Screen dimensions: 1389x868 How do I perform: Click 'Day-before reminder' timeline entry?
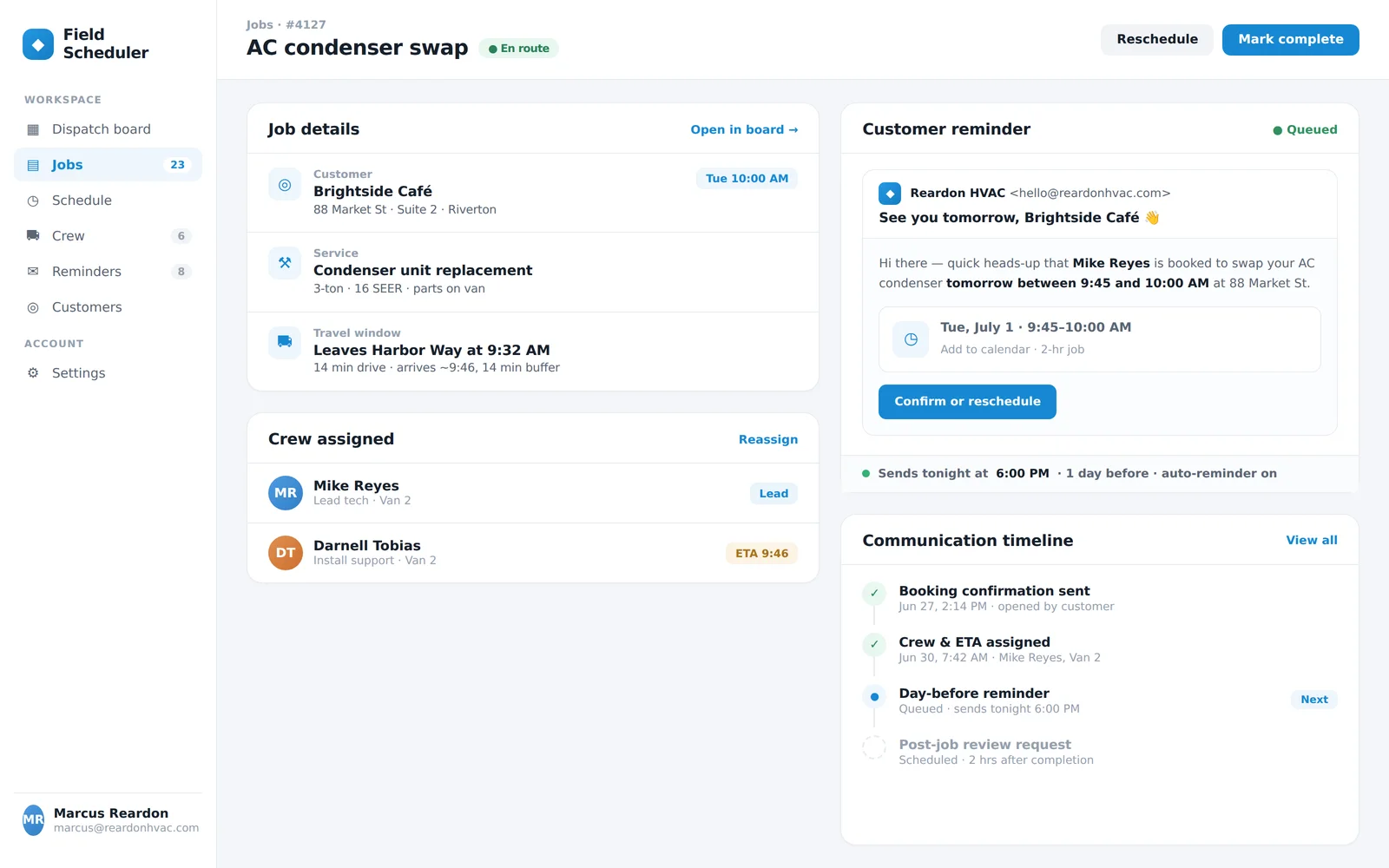pyautogui.click(x=974, y=694)
